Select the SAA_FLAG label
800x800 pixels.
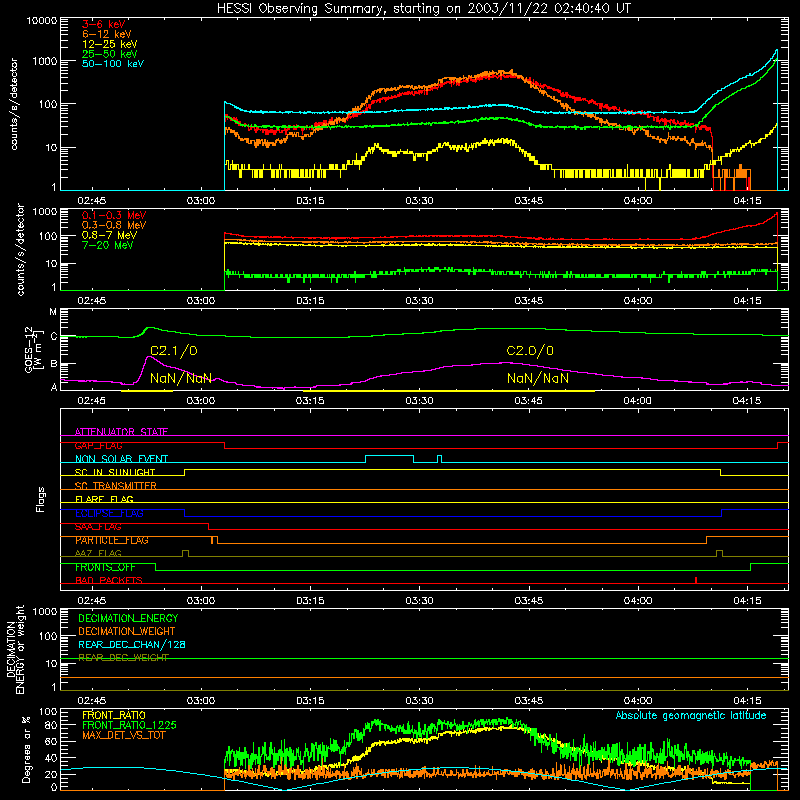click(98, 527)
